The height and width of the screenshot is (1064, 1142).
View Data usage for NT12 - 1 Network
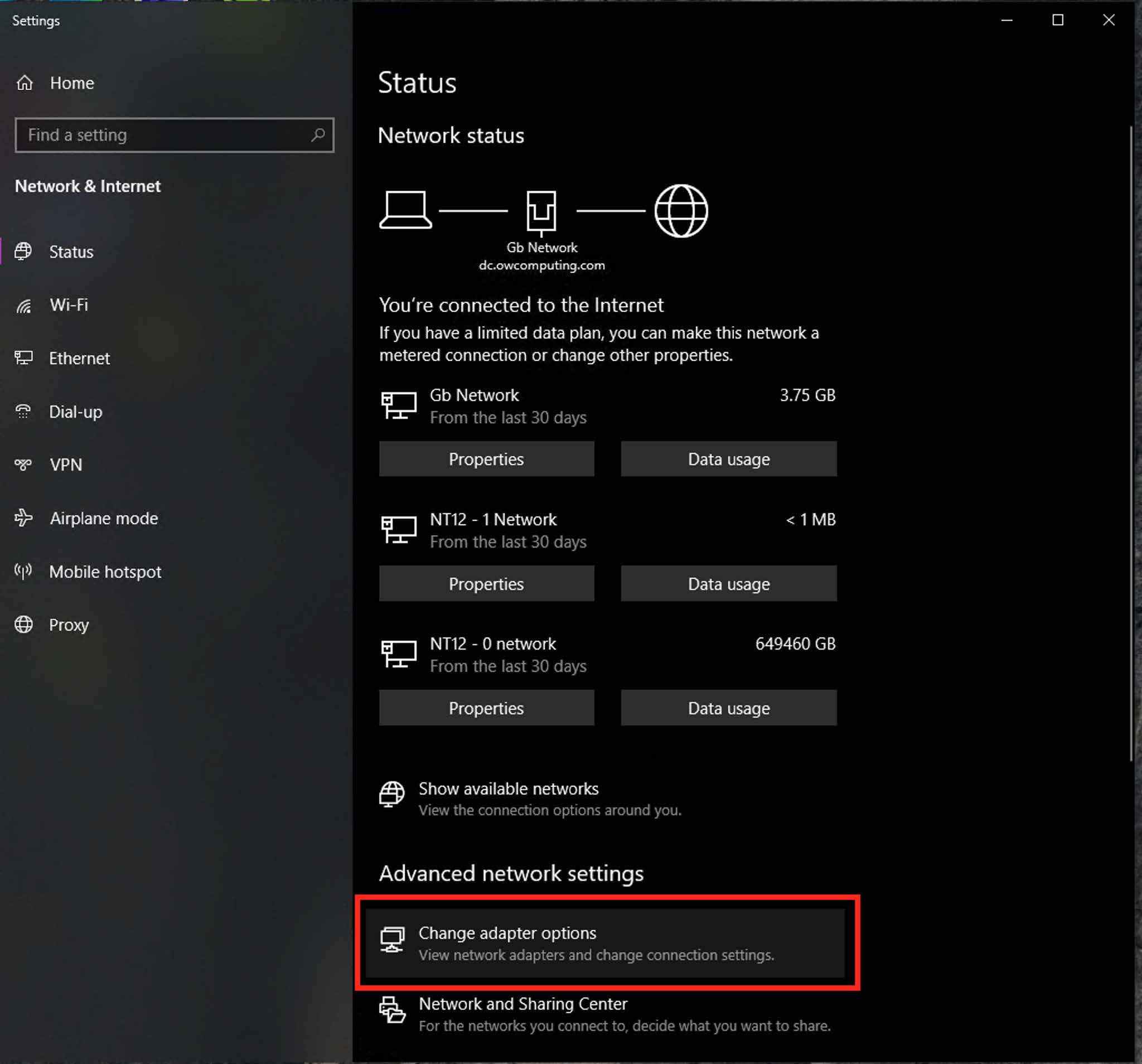[x=728, y=584]
